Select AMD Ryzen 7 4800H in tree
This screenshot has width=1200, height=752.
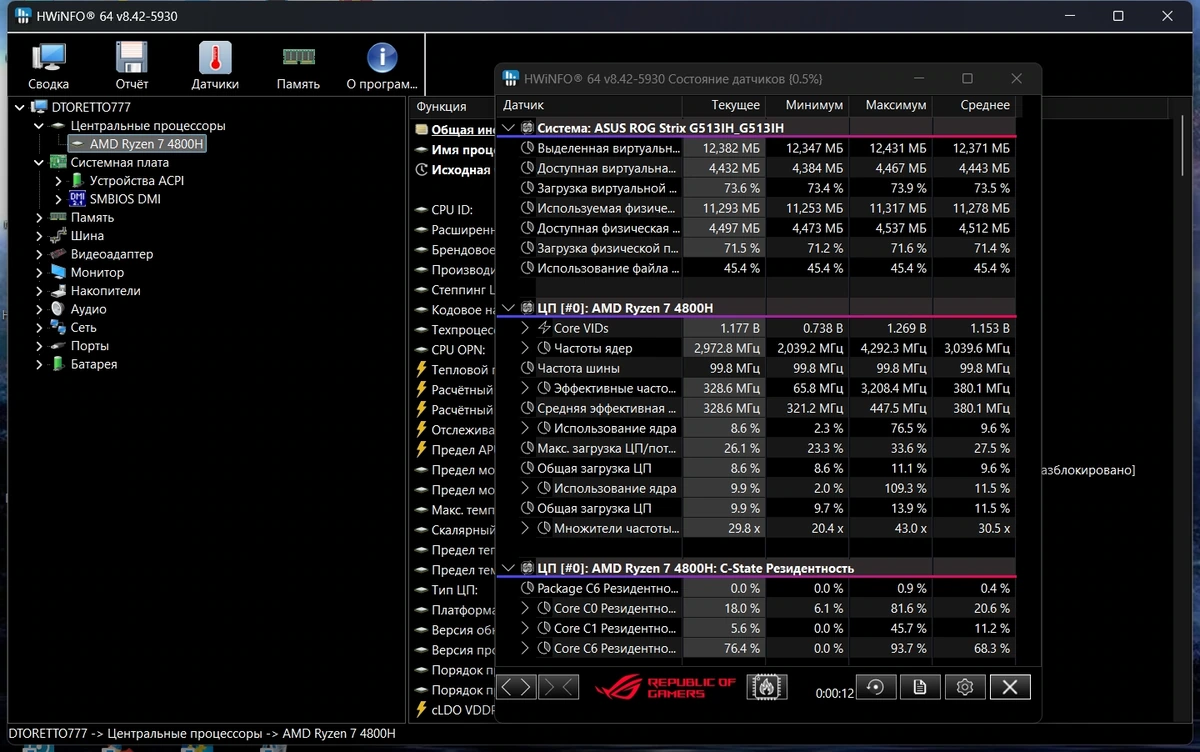pos(147,144)
